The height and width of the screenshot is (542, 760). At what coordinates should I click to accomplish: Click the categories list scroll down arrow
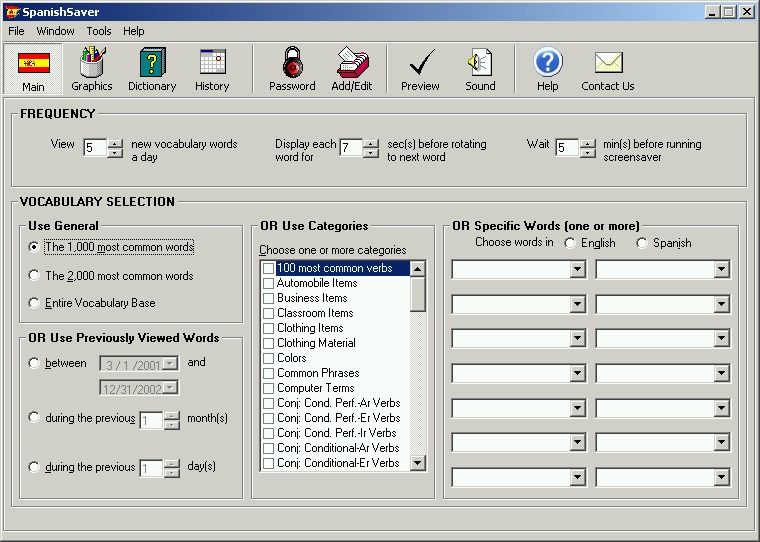(x=417, y=462)
